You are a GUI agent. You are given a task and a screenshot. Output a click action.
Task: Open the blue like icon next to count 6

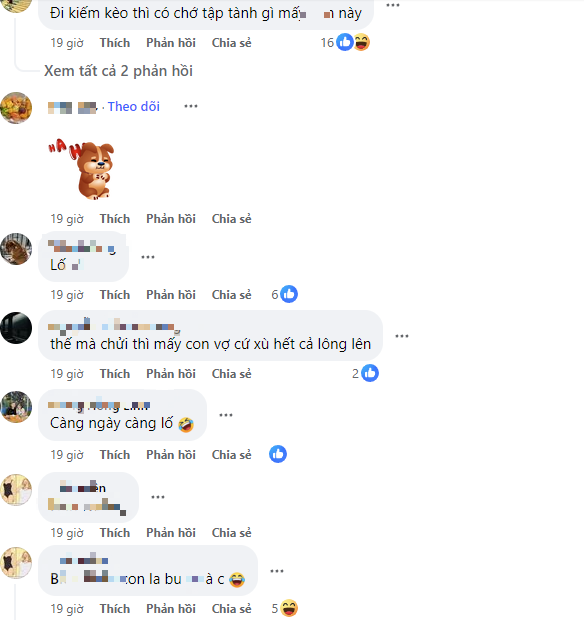click(x=289, y=294)
